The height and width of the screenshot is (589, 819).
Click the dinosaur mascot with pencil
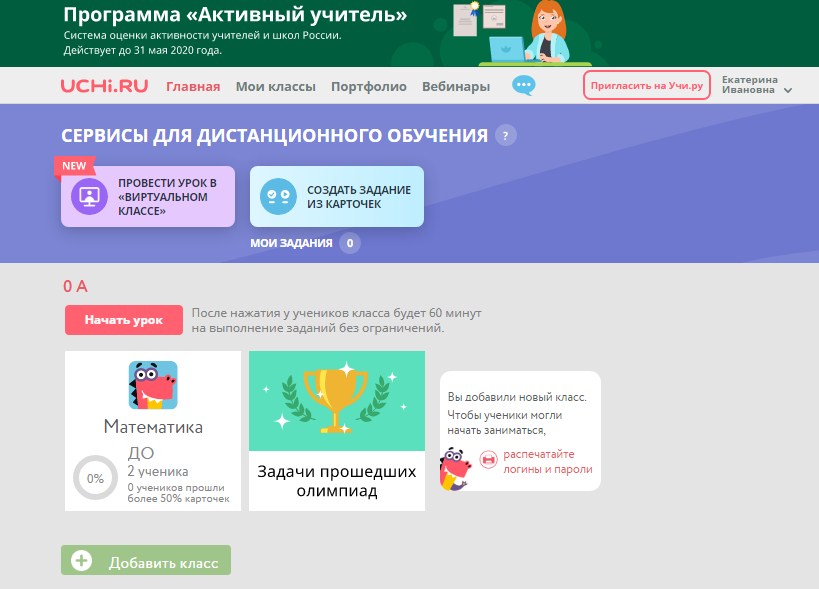455,469
